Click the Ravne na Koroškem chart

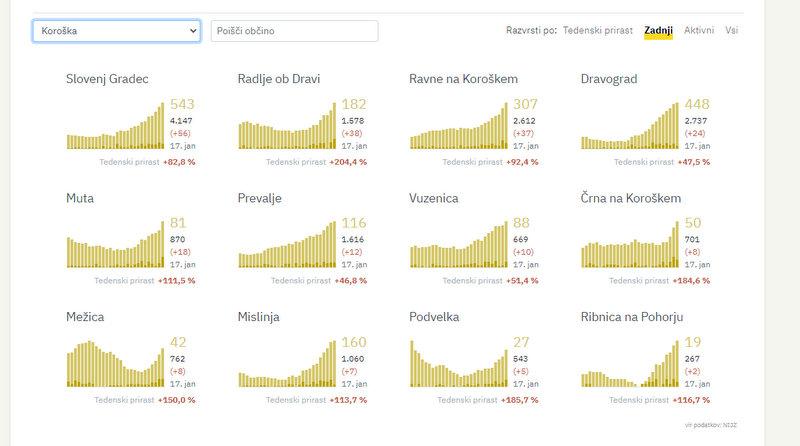459,127
